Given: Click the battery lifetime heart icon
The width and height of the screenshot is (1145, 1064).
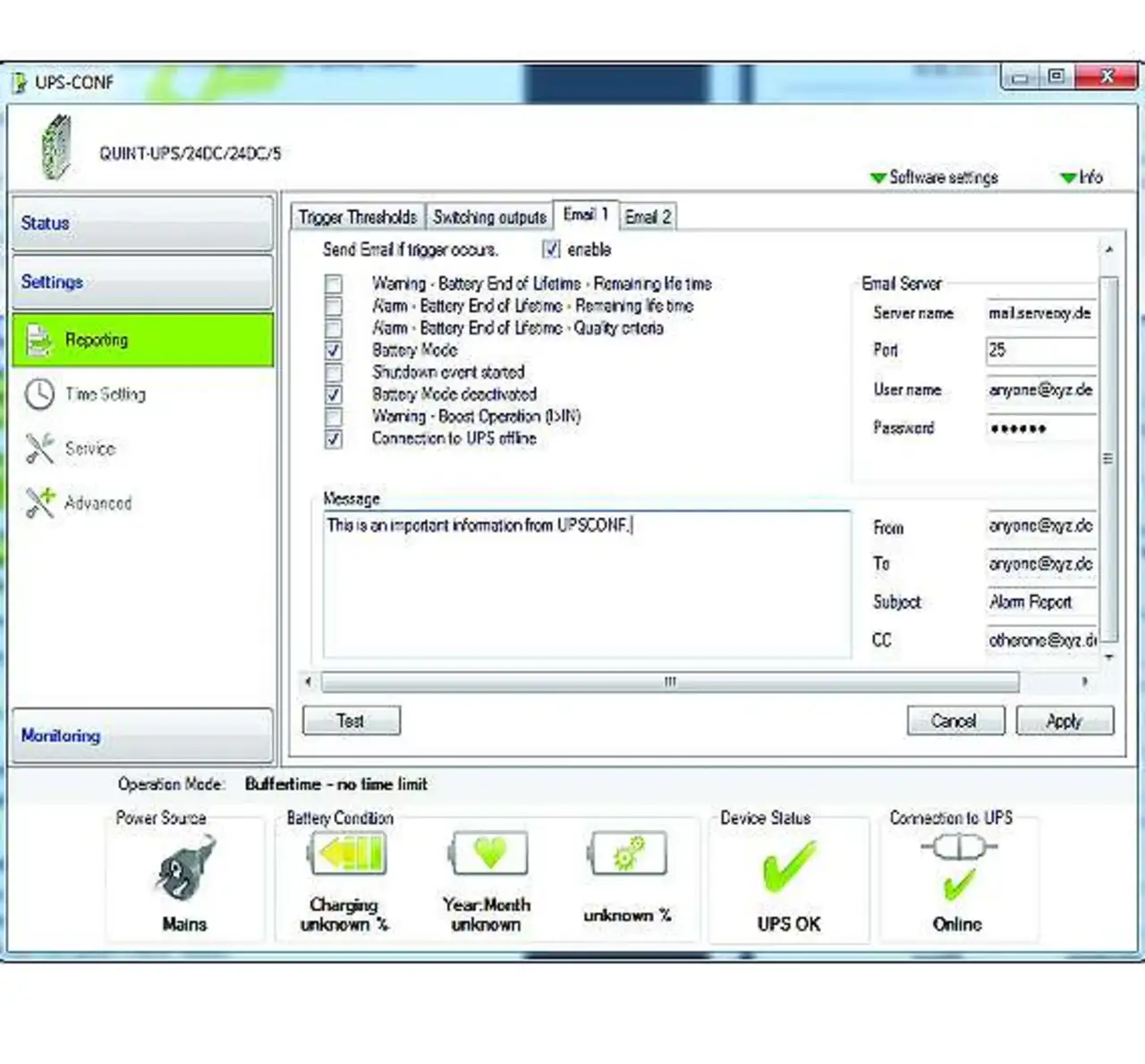Looking at the screenshot, I should tap(489, 854).
